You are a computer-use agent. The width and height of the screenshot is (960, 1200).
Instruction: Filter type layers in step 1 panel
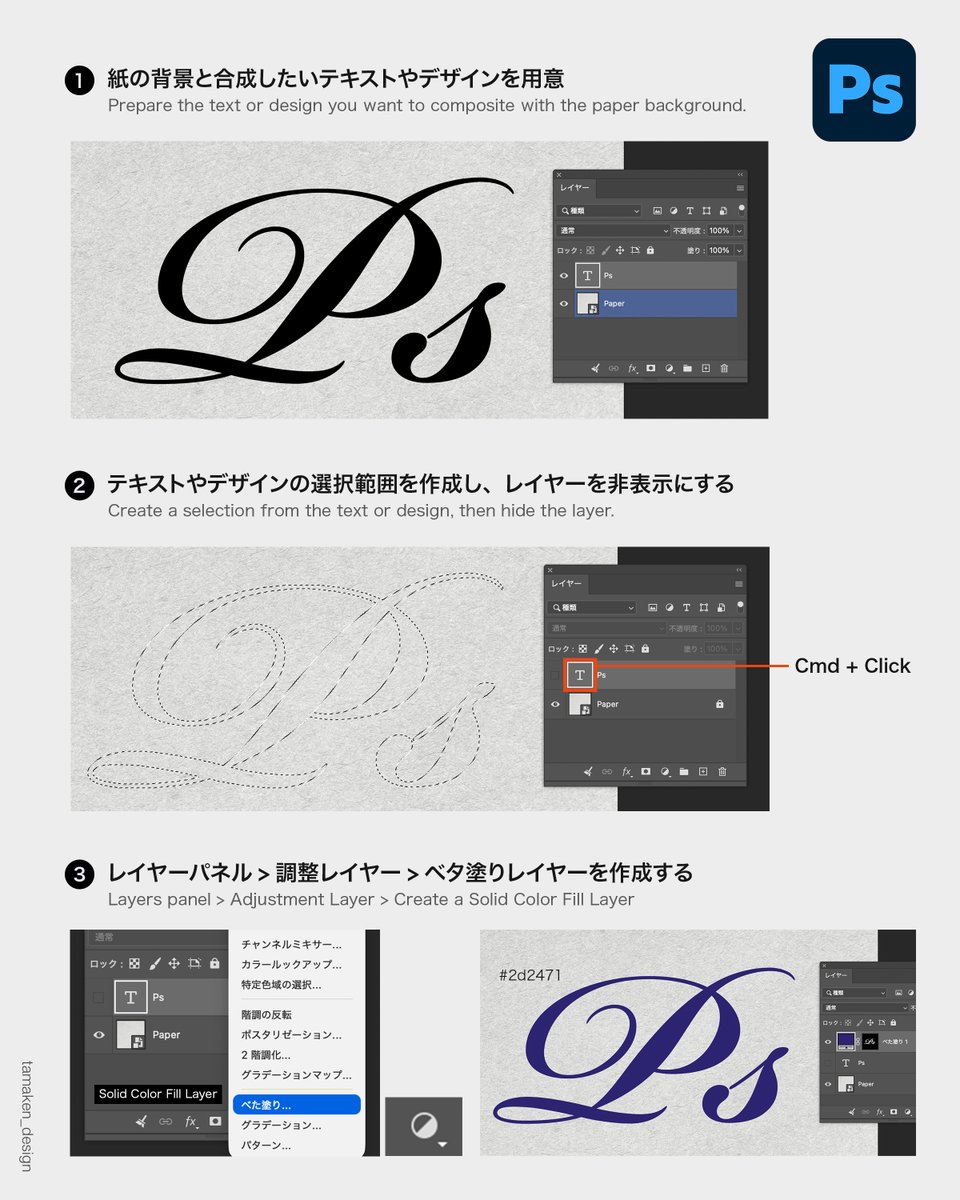tap(690, 211)
